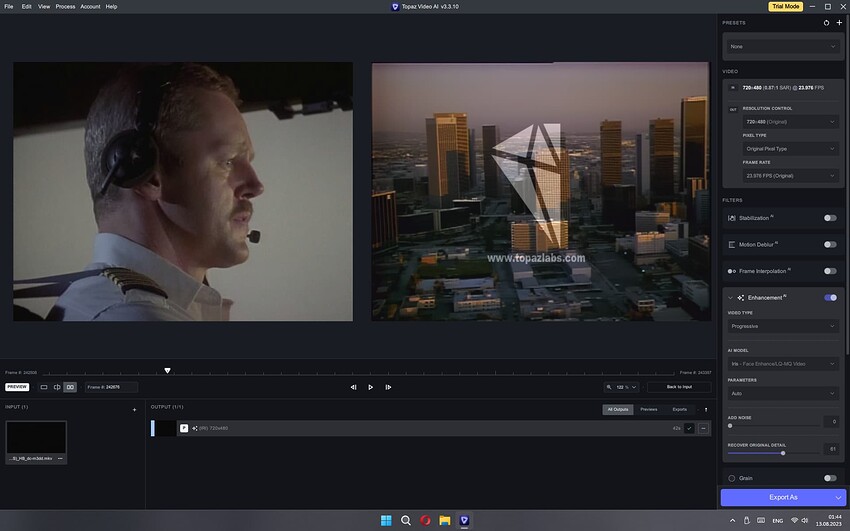Open the Opera browser from taskbar

(426, 520)
